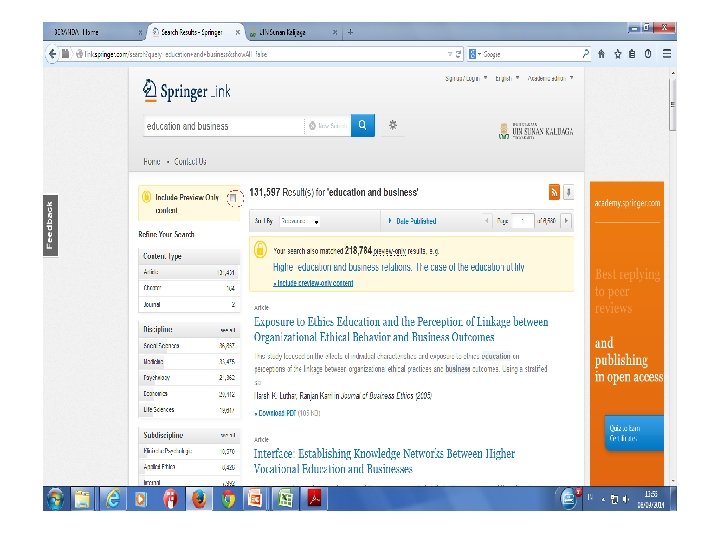Click Include preview-only content link
The height and width of the screenshot is (540, 720).
click(x=313, y=283)
